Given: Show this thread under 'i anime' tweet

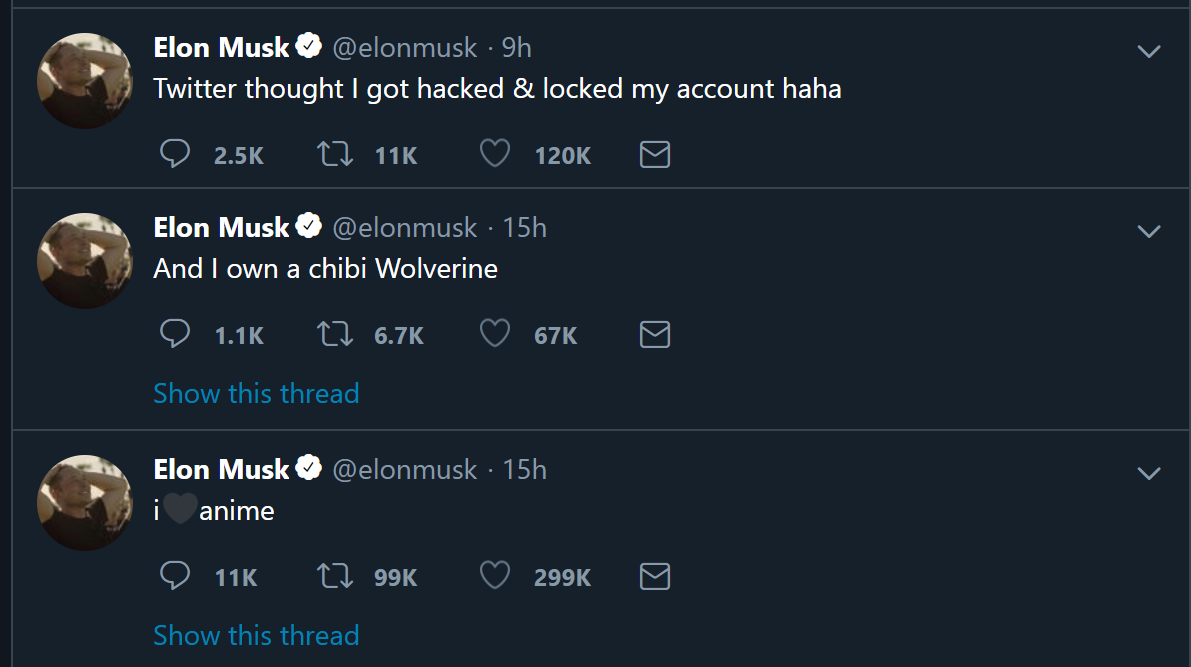Looking at the screenshot, I should [x=256, y=635].
